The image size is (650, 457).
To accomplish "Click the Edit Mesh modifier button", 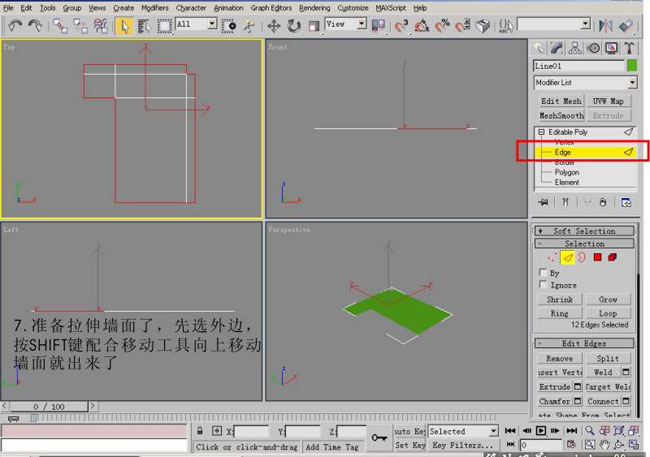I will [561, 101].
